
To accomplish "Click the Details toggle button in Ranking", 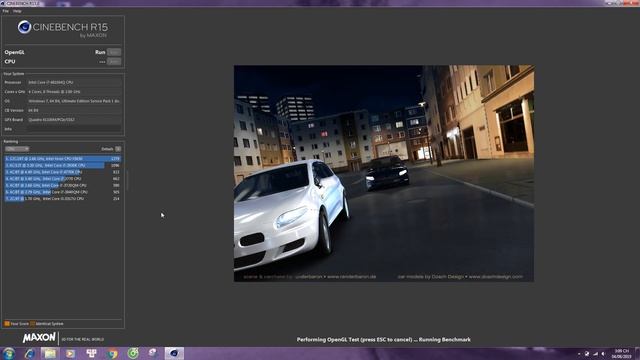I will click(x=118, y=149).
